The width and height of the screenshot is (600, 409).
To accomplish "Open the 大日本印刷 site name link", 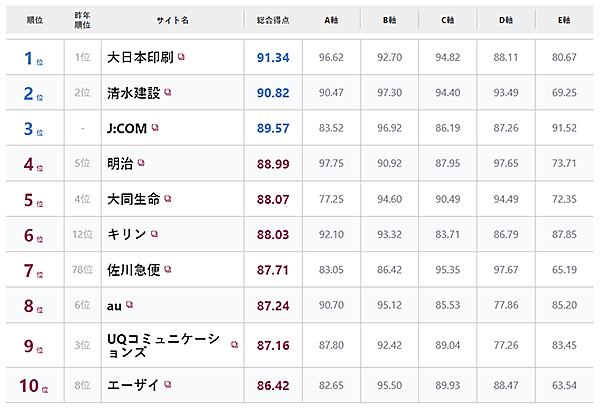I will point(139,58).
